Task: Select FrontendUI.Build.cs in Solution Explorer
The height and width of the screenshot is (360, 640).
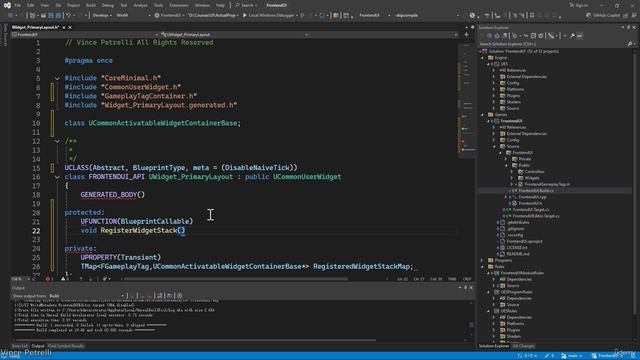Action: (x=536, y=191)
